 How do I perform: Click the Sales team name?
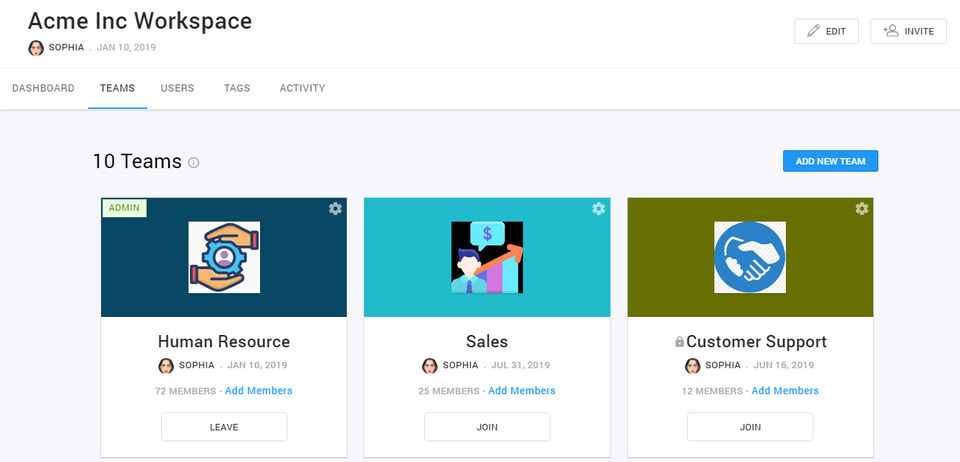click(x=487, y=341)
